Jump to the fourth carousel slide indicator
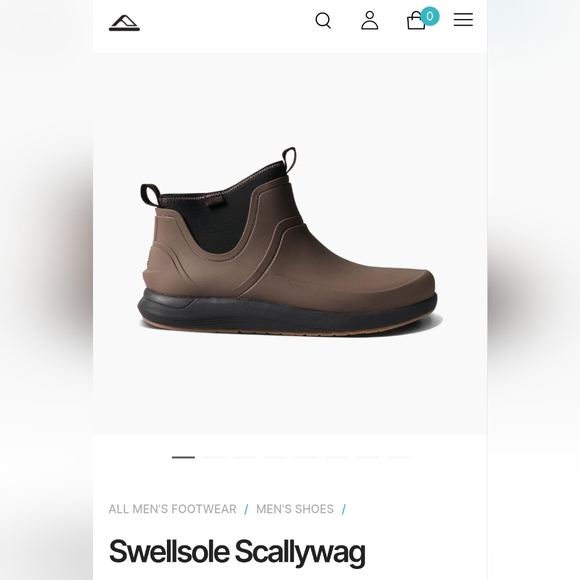This screenshot has height=580, width=580. tap(275, 458)
